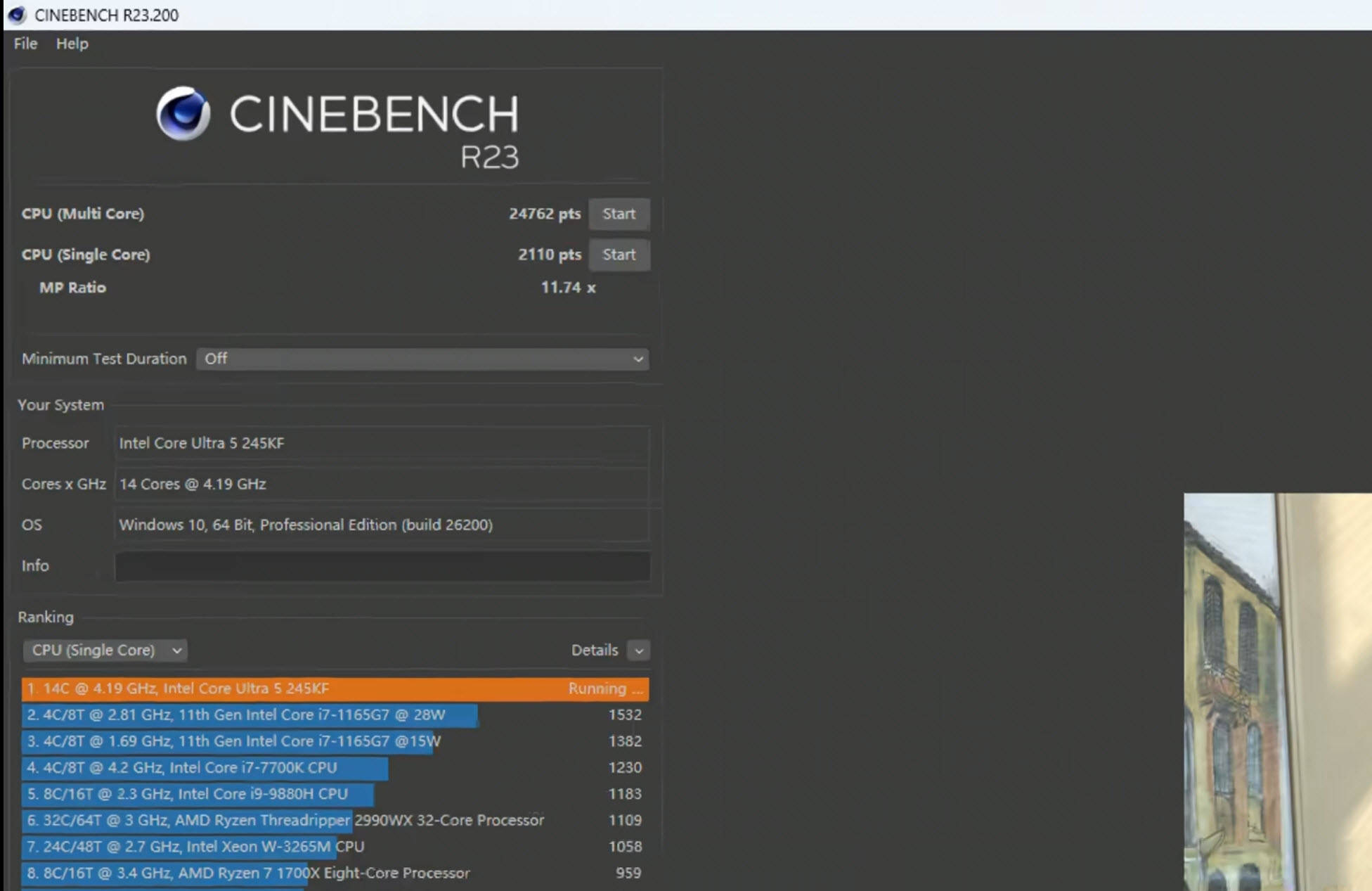Select the i7-1165G7 @15W ranking row
Screen dimensions: 1372x891
[232, 741]
